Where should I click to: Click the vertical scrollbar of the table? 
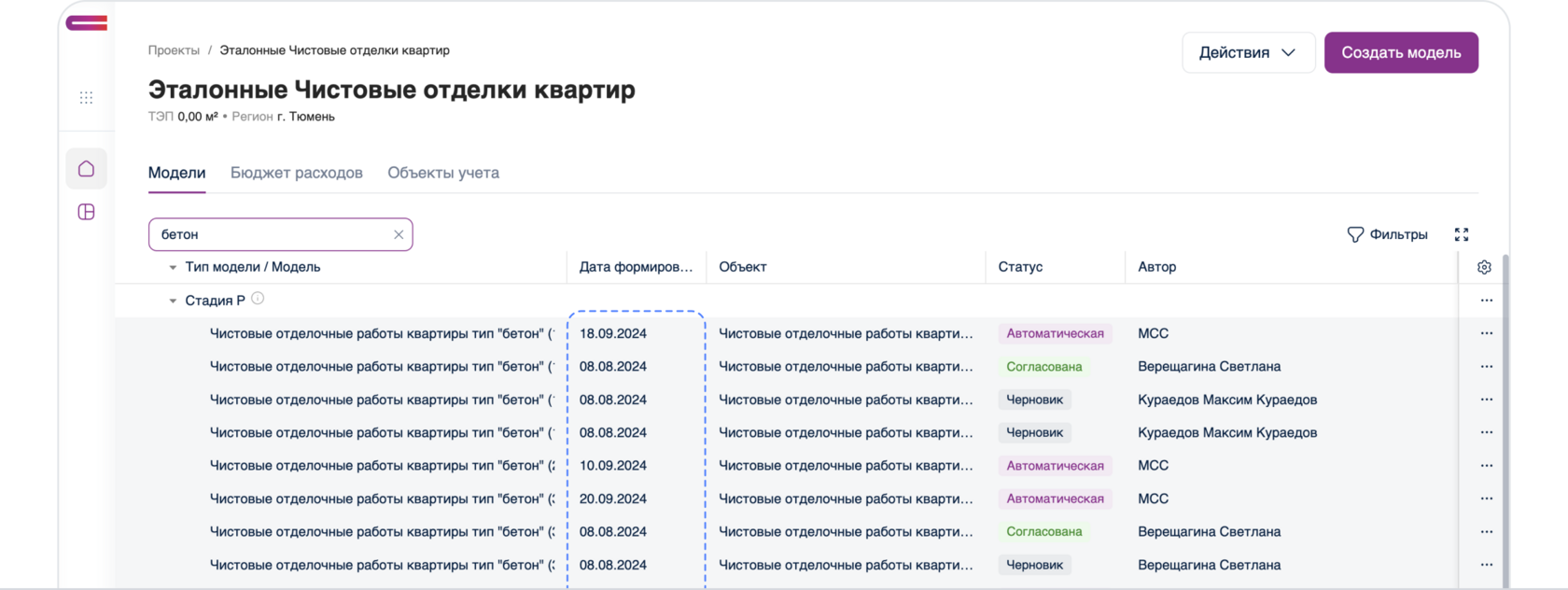[1505, 420]
